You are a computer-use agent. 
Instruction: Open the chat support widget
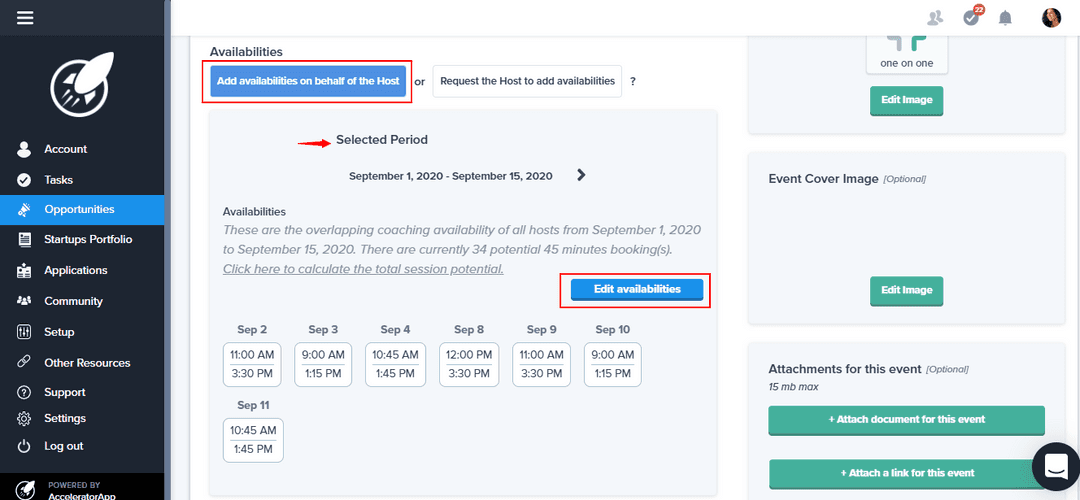(x=1053, y=464)
